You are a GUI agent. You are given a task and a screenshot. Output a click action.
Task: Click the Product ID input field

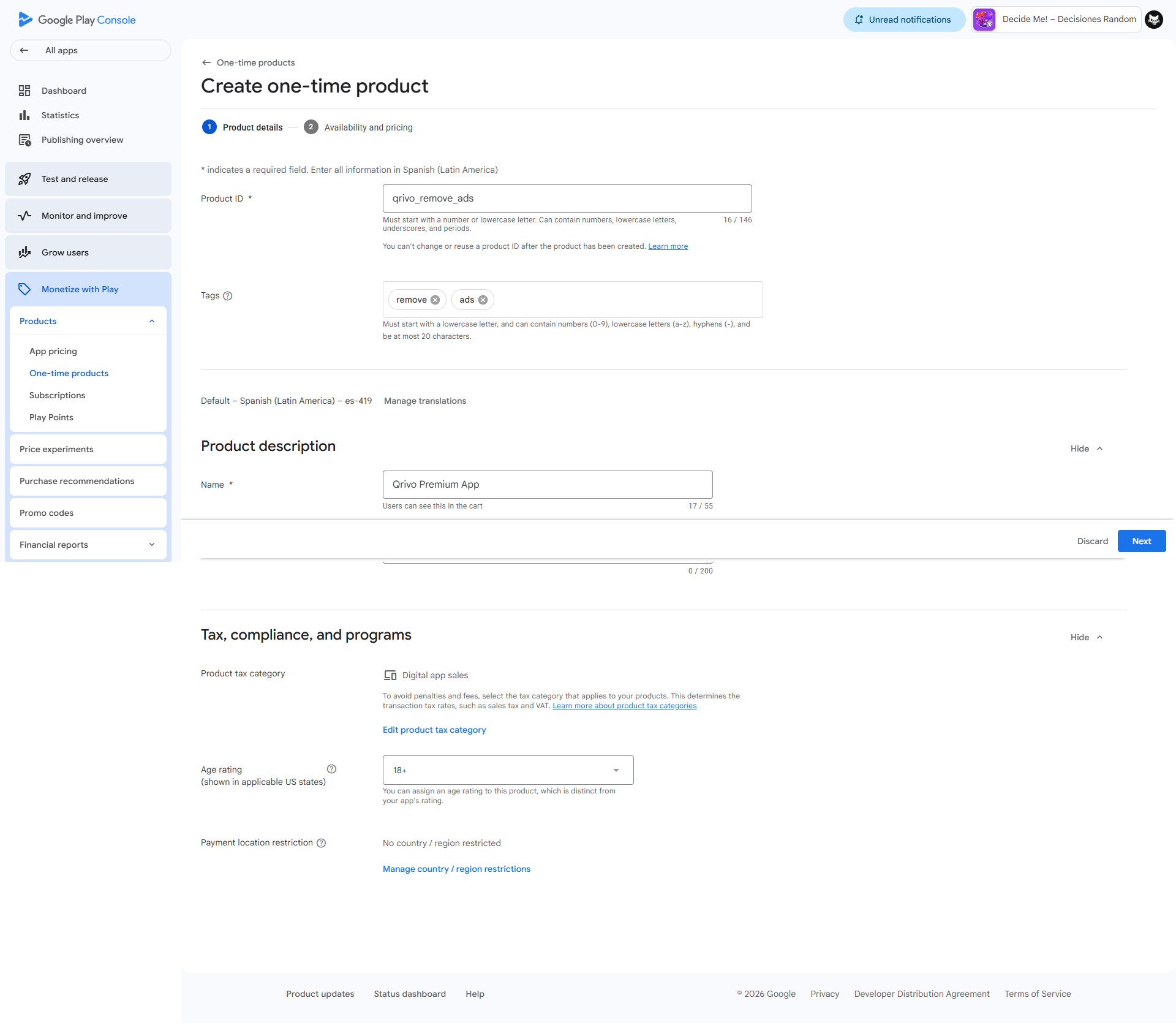[567, 199]
